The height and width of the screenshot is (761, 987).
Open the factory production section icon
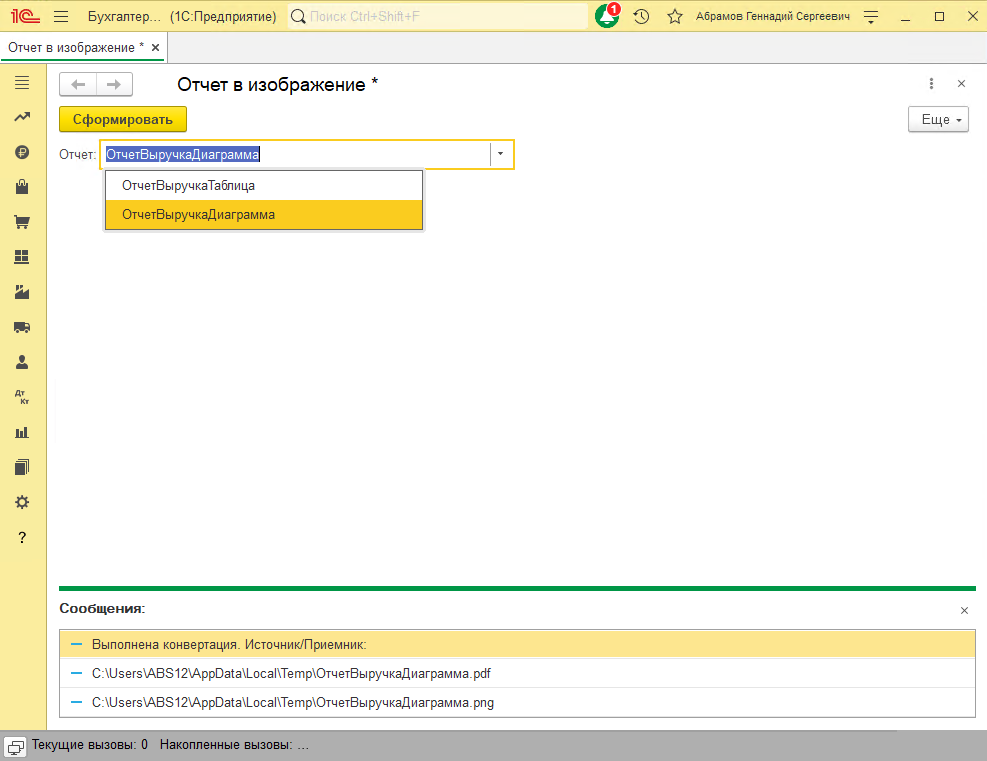pyautogui.click(x=22, y=292)
